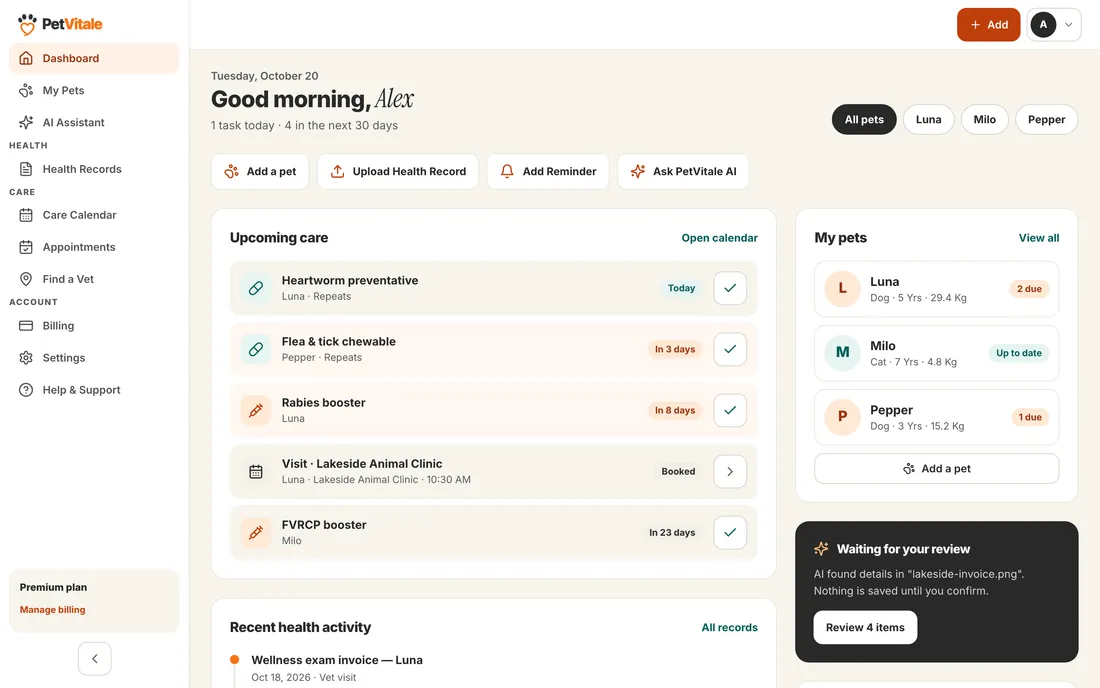
Task: Check off Rabies booster task
Action: (730, 410)
